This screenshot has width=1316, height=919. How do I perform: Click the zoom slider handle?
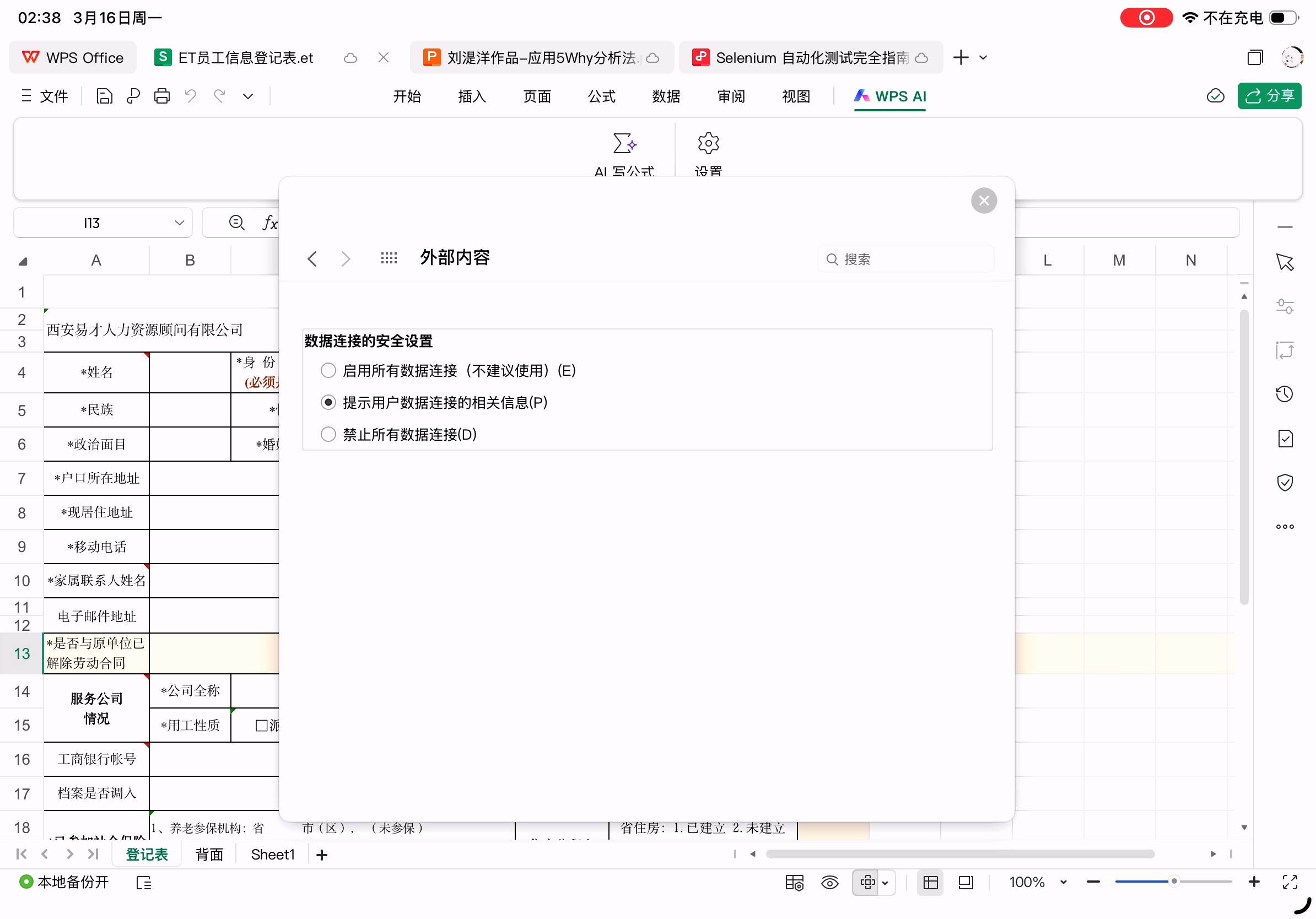click(1174, 882)
